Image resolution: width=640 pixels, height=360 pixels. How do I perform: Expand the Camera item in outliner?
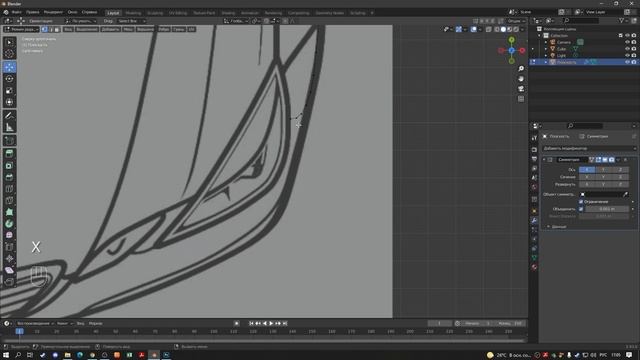pyautogui.click(x=546, y=42)
